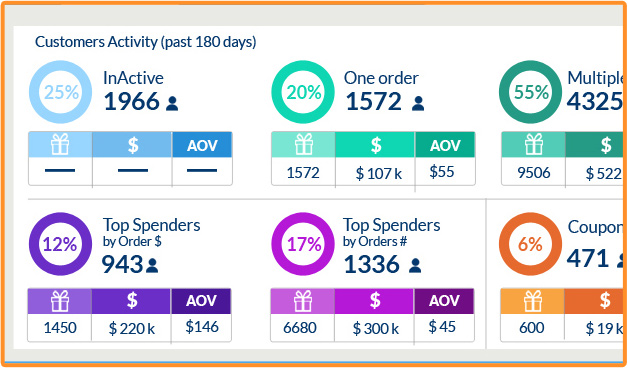Click the InActive 25% donut chart
Screen dimensions: 628x368
click(x=60, y=92)
